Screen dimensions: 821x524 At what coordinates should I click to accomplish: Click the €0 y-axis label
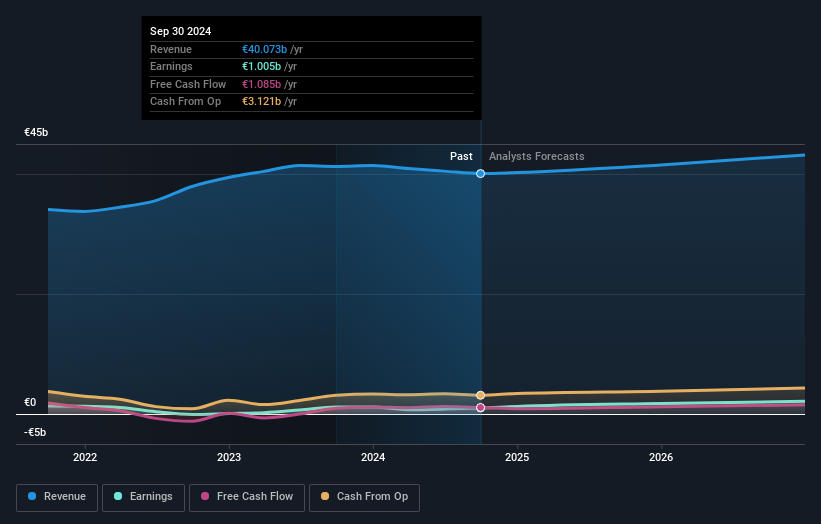[x=30, y=402]
